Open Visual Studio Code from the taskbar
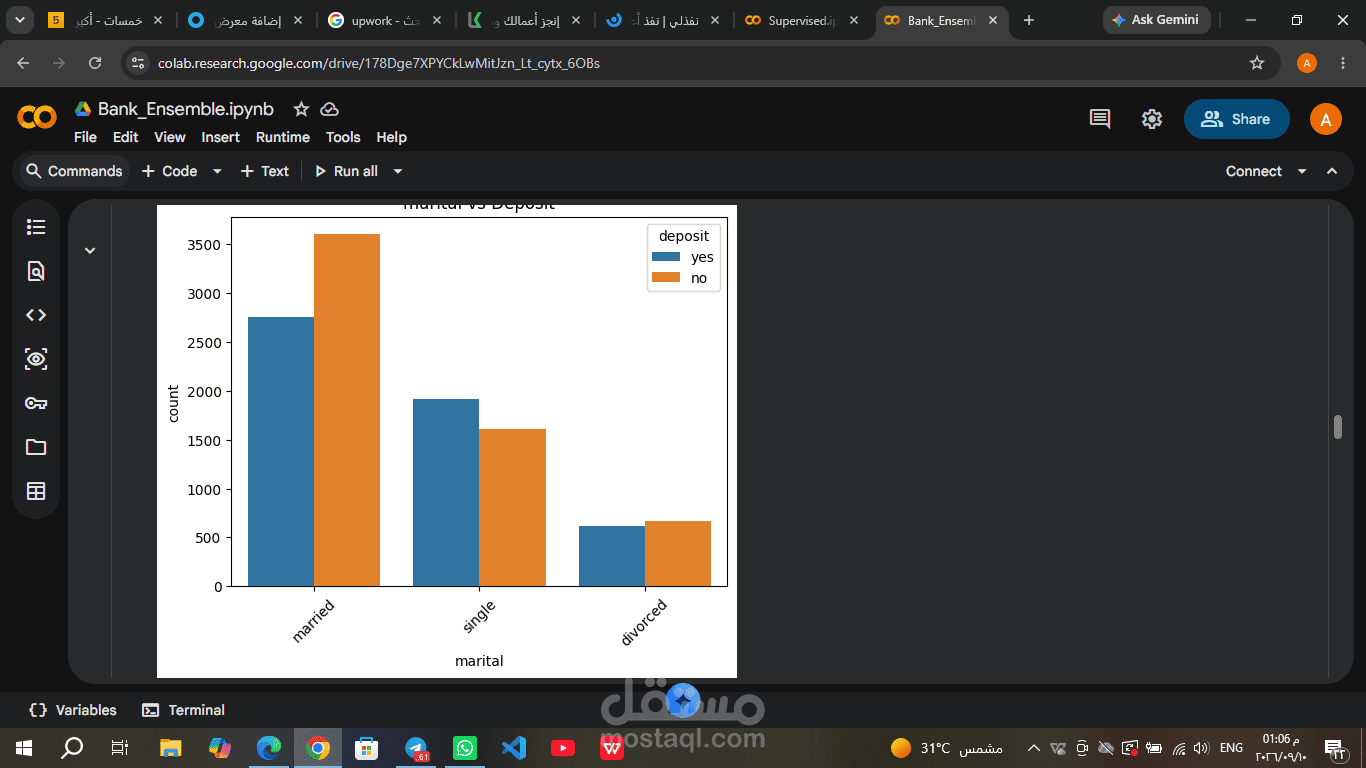The image size is (1366, 768). [514, 747]
